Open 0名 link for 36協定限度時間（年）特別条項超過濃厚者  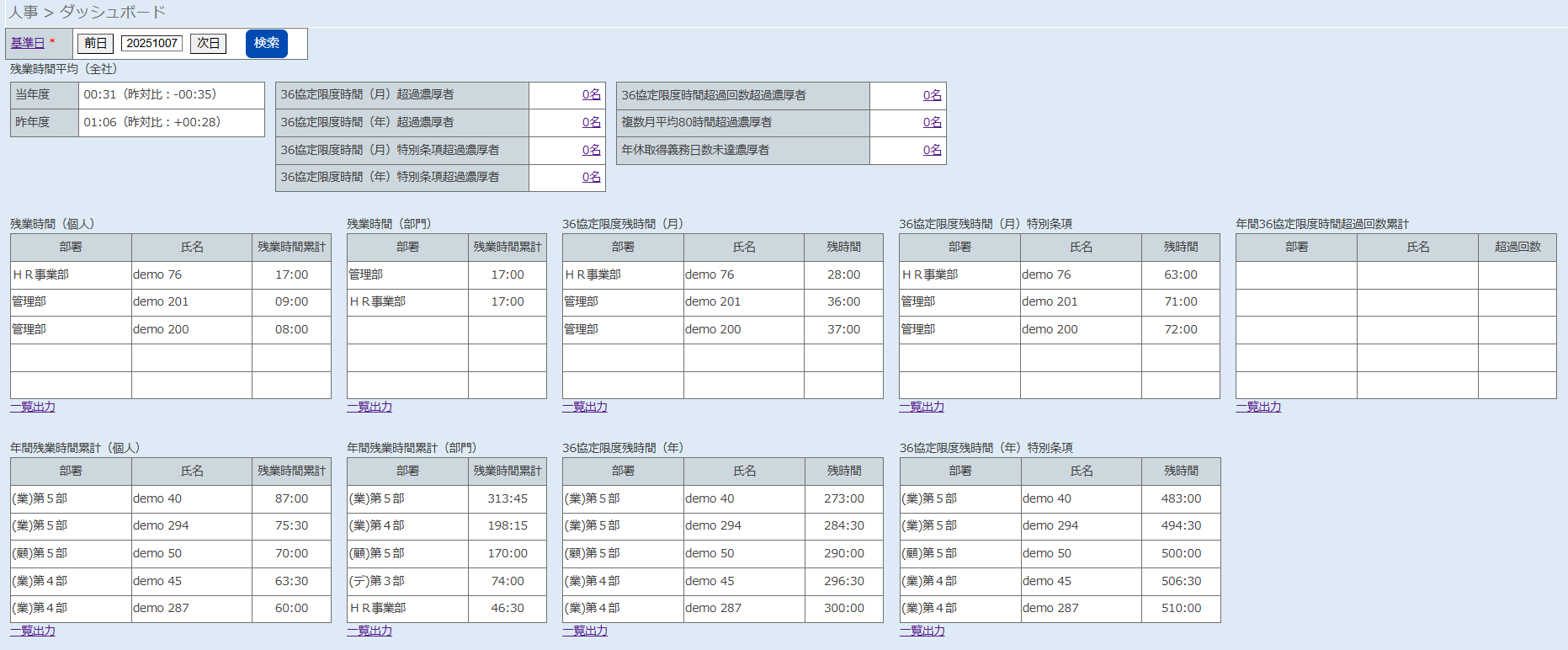tap(591, 177)
